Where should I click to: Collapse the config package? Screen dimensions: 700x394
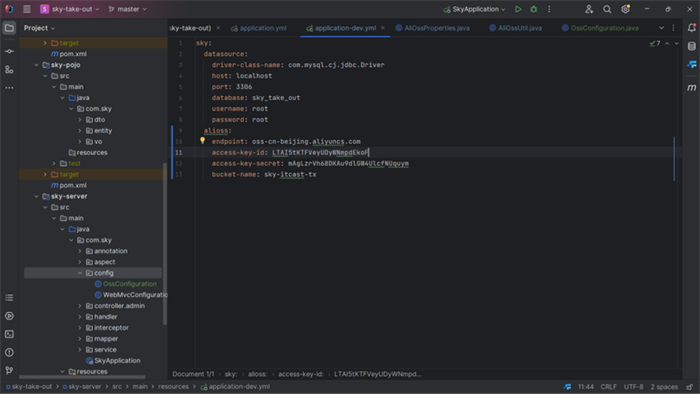pyautogui.click(x=80, y=273)
